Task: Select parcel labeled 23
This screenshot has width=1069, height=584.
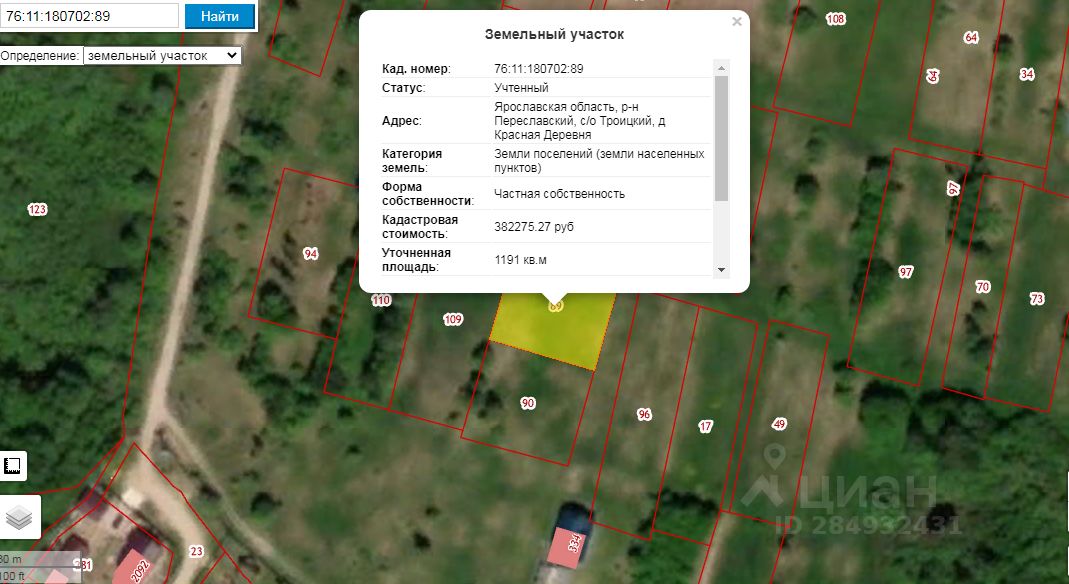Action: coord(196,551)
